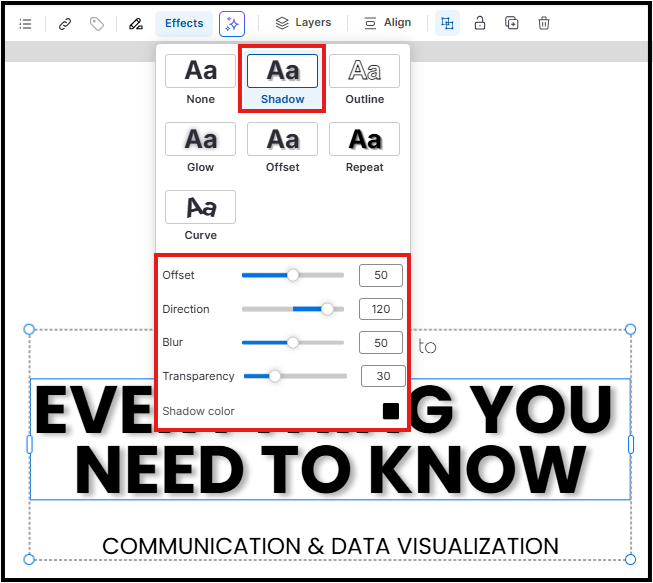Click the text style highlighter icon

(x=136, y=23)
